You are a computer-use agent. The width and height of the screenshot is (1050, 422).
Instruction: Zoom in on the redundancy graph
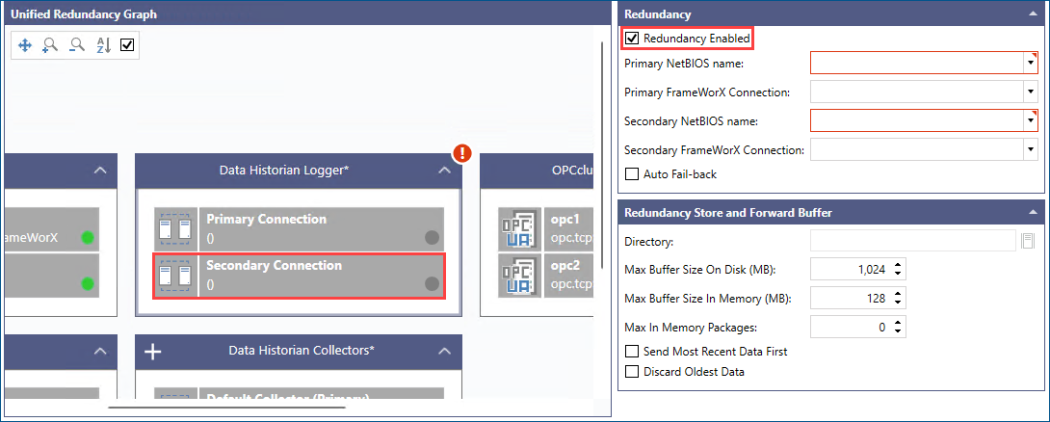pos(50,45)
